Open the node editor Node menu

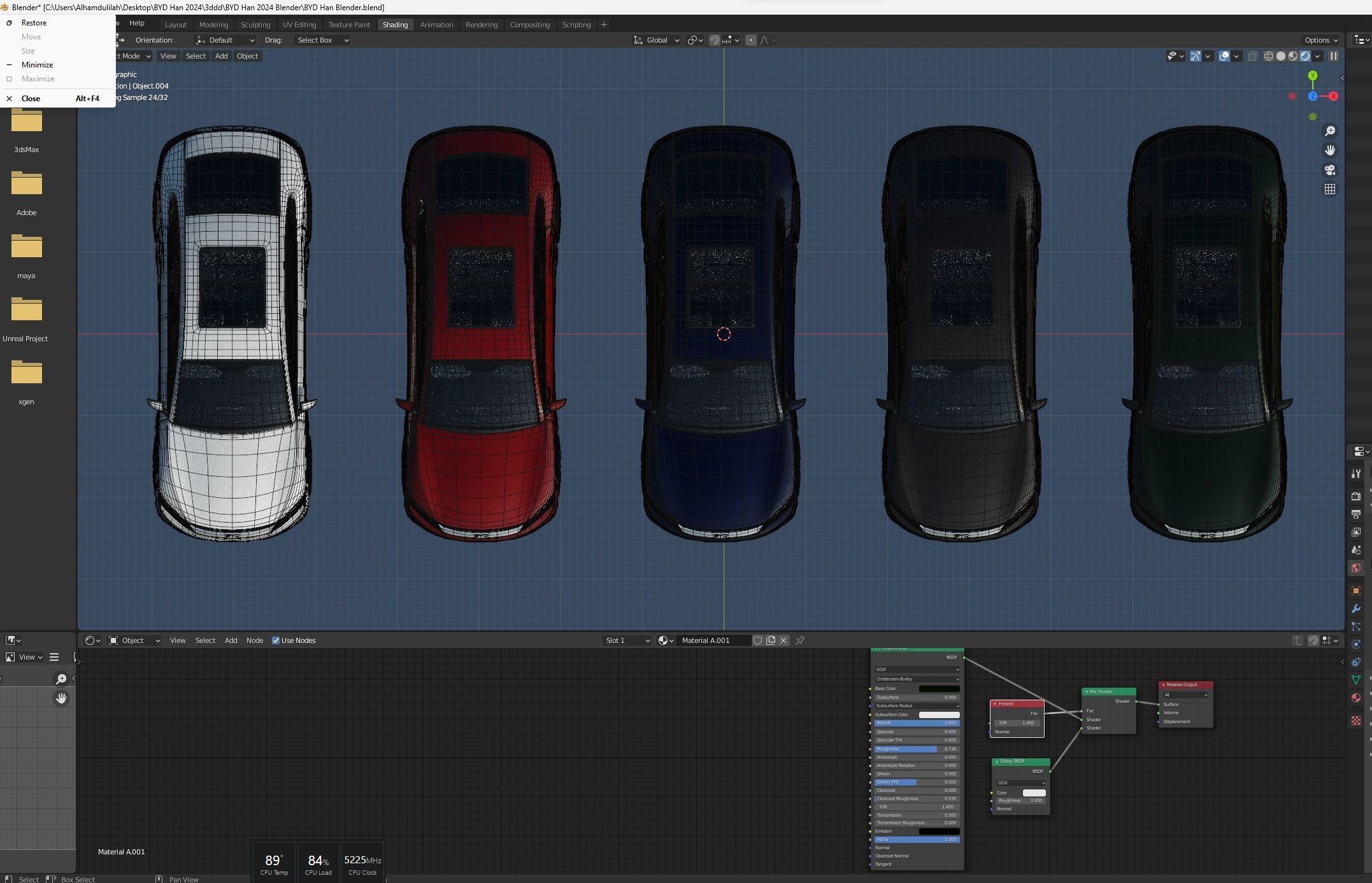tap(255, 640)
